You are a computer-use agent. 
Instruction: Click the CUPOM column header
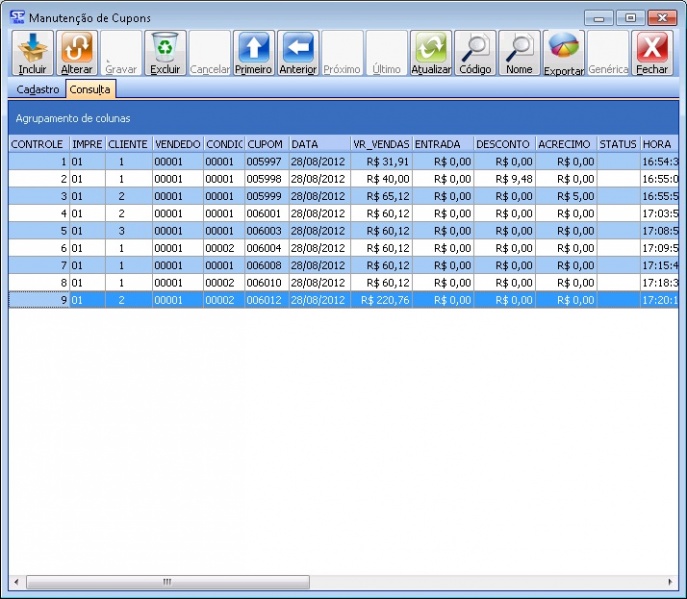tap(265, 144)
